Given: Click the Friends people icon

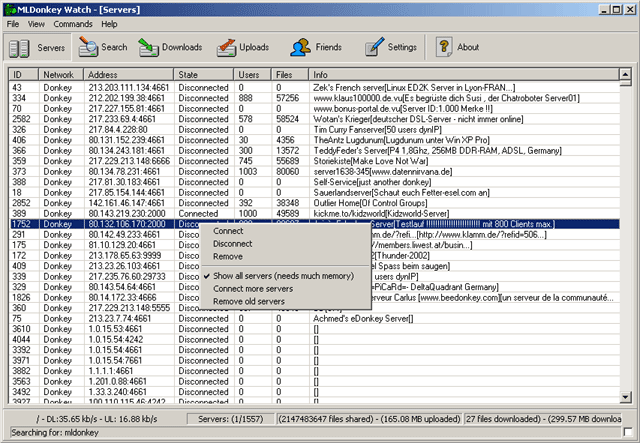Looking at the screenshot, I should coord(300,47).
